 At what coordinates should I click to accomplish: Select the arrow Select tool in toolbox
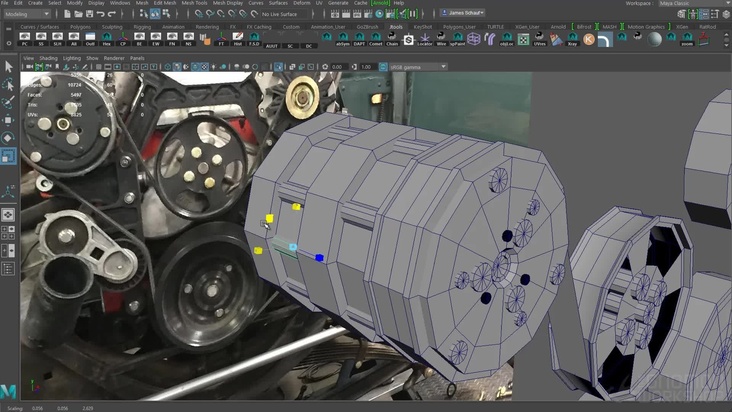[x=8, y=66]
